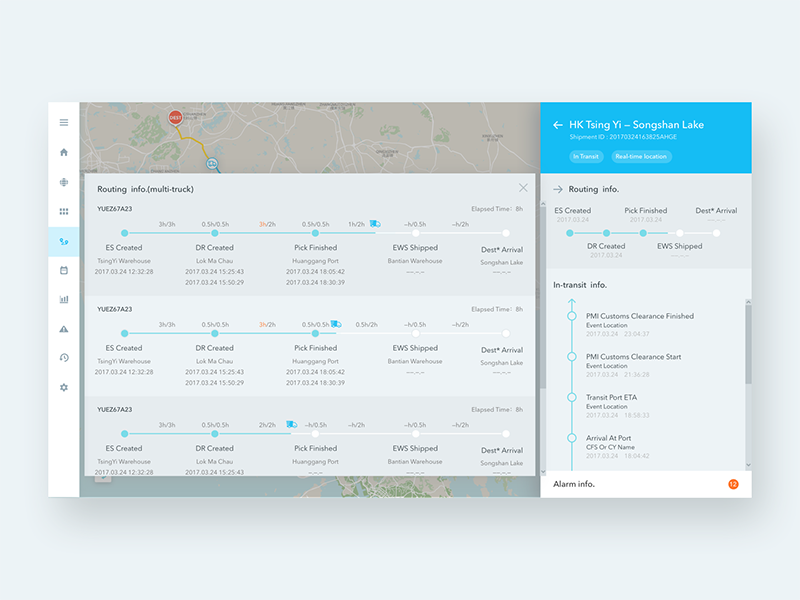
Task: Expand Routing info arrow in right panel
Action: pos(558,189)
